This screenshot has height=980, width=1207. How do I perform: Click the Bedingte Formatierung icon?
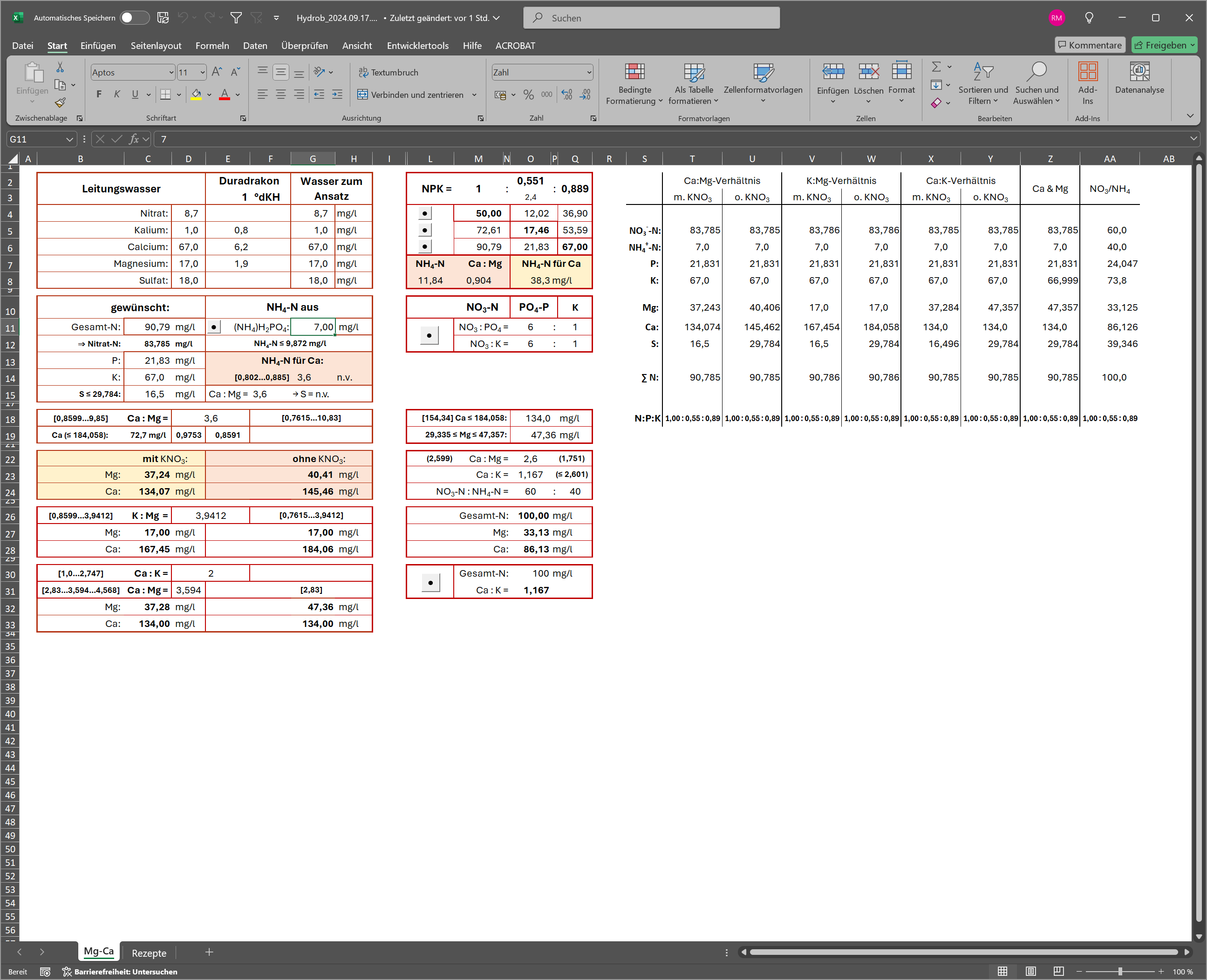click(x=634, y=72)
